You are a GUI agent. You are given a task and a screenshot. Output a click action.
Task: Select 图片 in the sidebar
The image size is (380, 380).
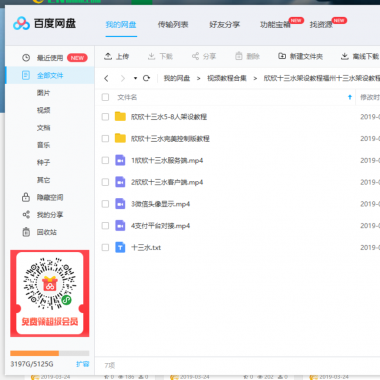coord(43,93)
